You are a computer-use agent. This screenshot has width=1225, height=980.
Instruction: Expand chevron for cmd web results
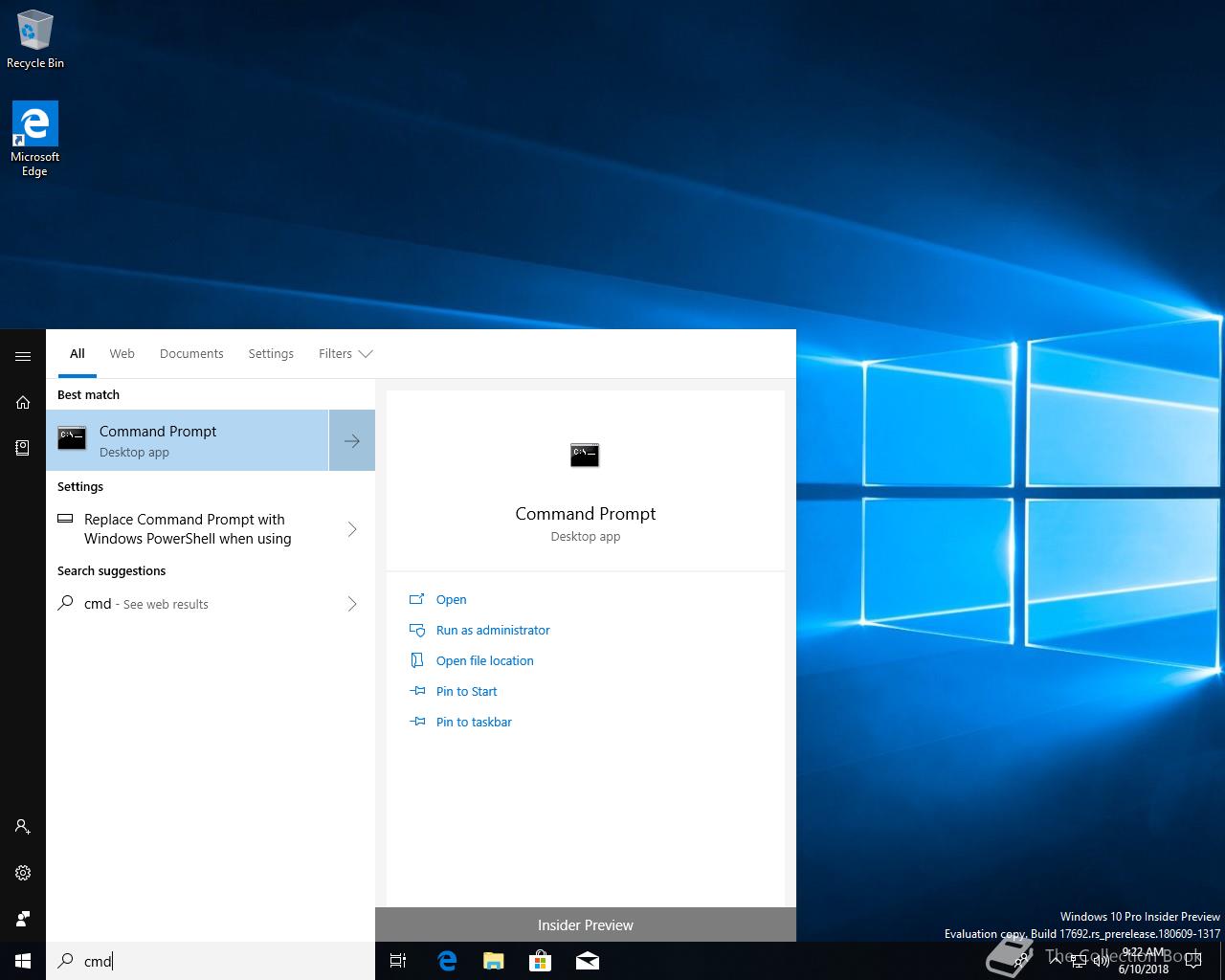(352, 604)
